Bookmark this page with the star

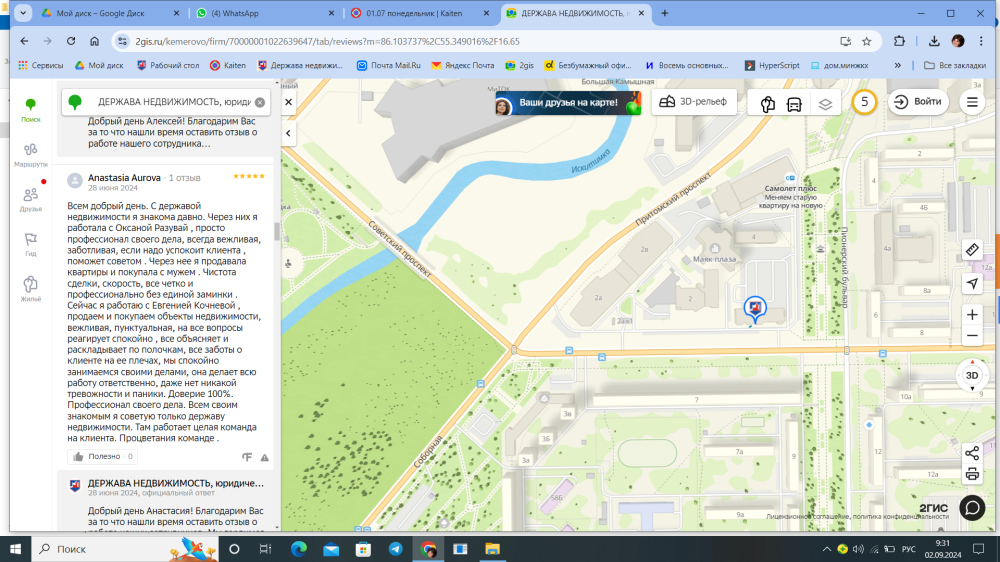pyautogui.click(x=867, y=41)
